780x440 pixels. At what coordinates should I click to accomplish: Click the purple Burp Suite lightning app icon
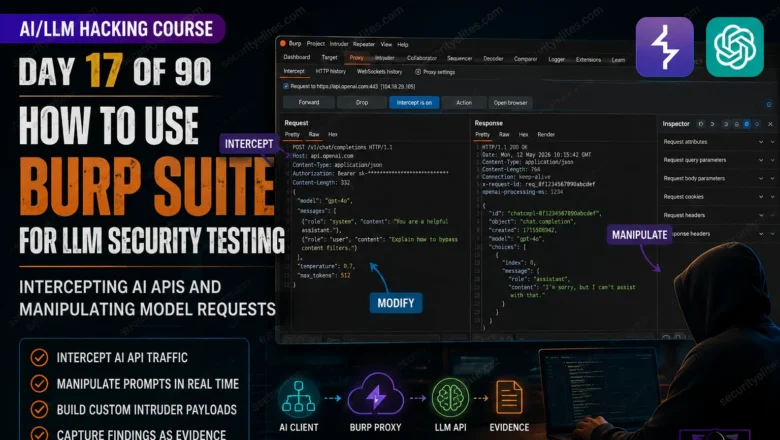[x=665, y=47]
